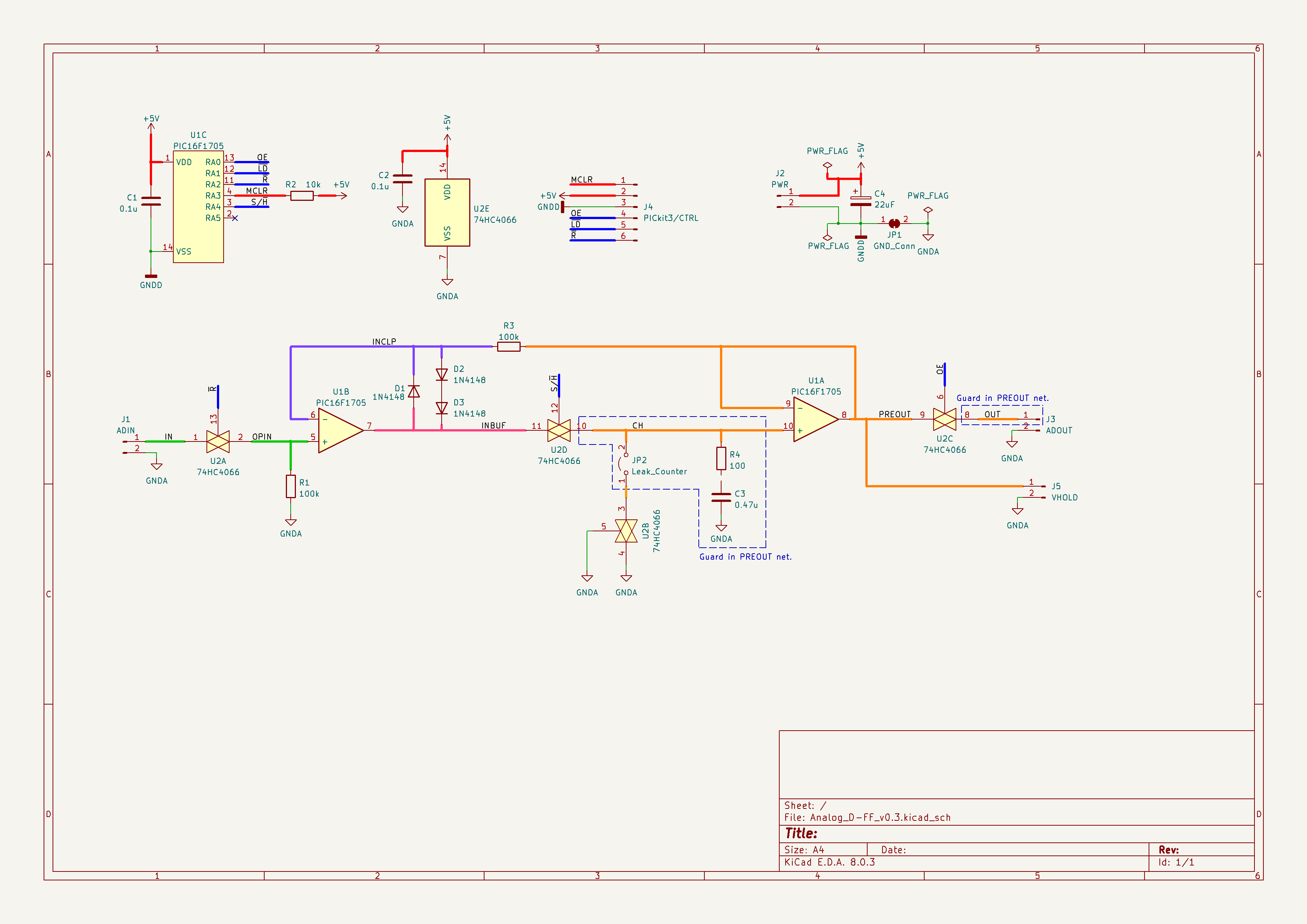Click the polarized capacitor C4 22uF
Image resolution: width=1307 pixels, height=924 pixels.
click(x=861, y=201)
